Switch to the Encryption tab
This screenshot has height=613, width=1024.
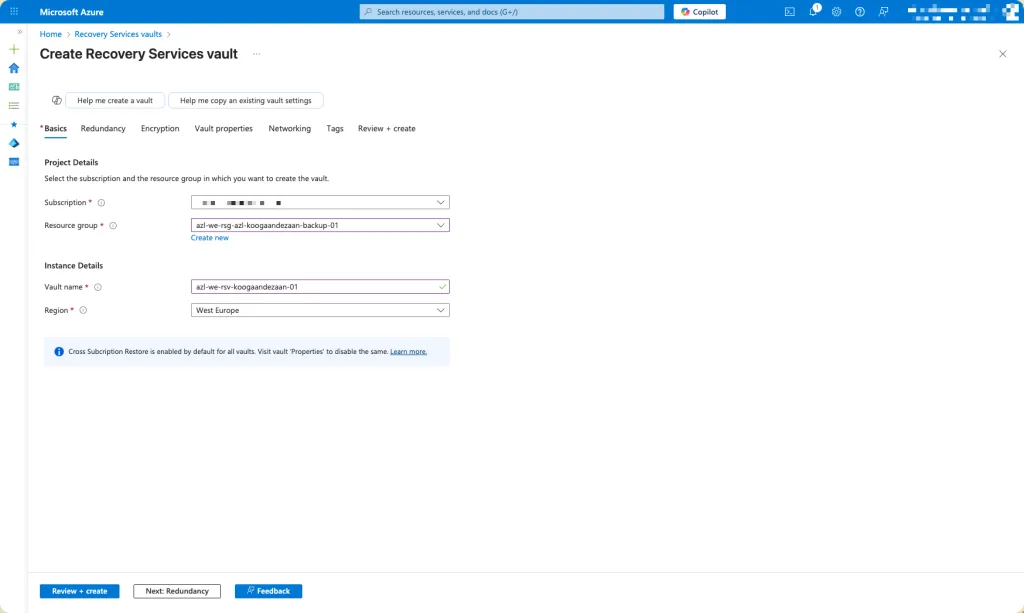(x=160, y=129)
